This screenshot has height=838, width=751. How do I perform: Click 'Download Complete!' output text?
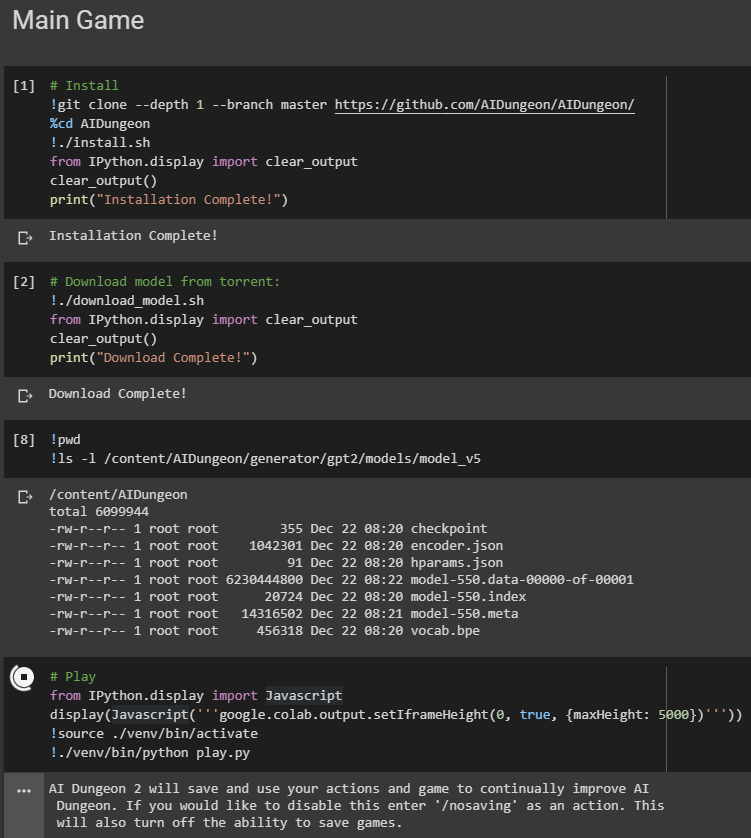coord(118,394)
